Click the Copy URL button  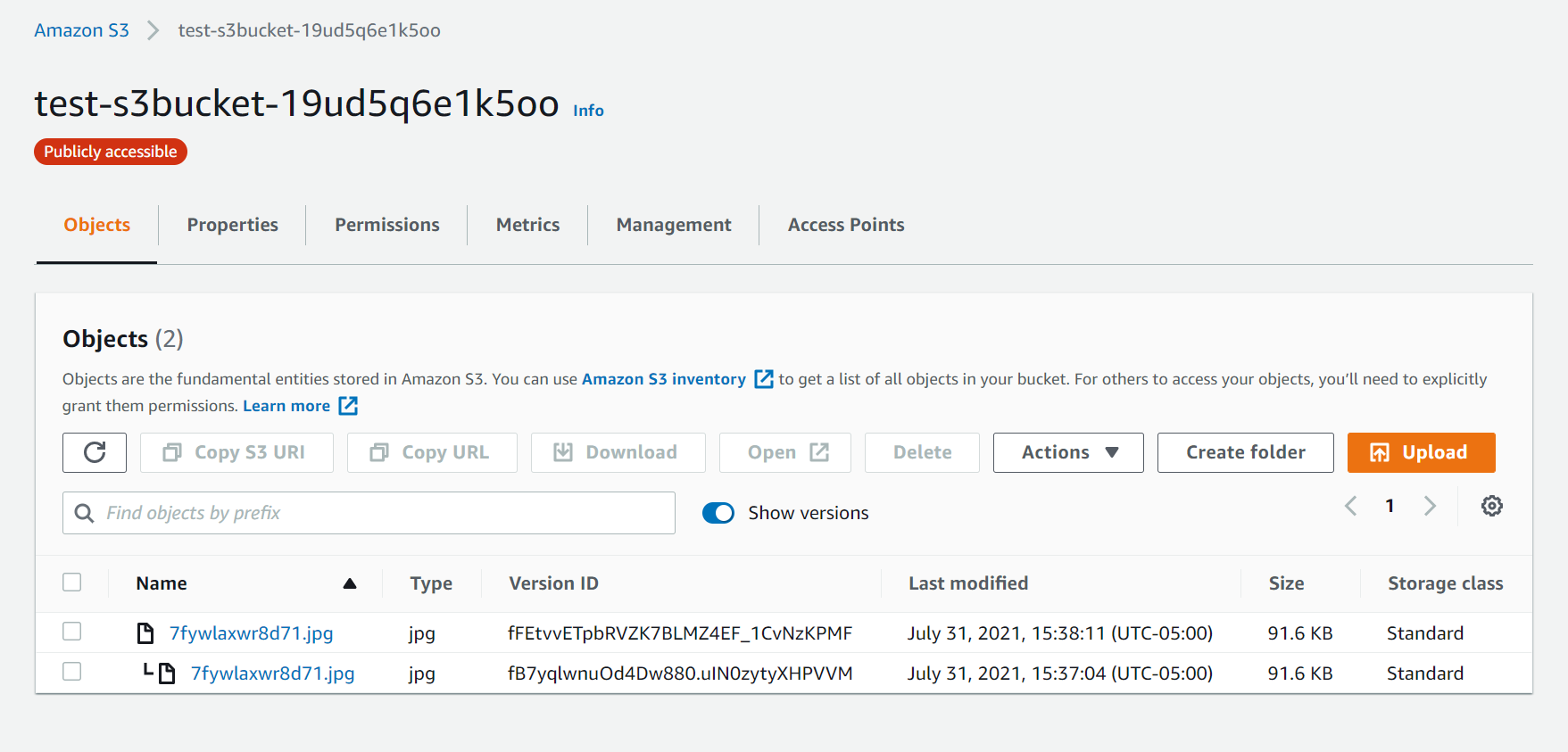(432, 452)
